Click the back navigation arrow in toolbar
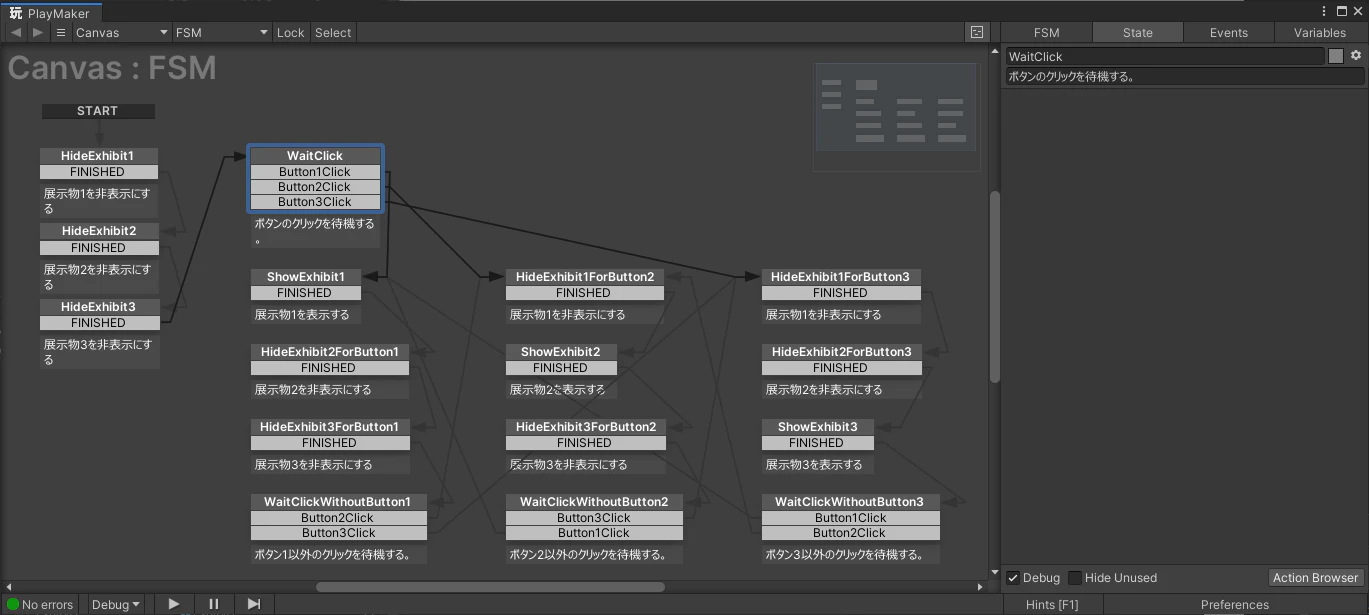Screen dimensions: 1369x615 click(x=16, y=32)
